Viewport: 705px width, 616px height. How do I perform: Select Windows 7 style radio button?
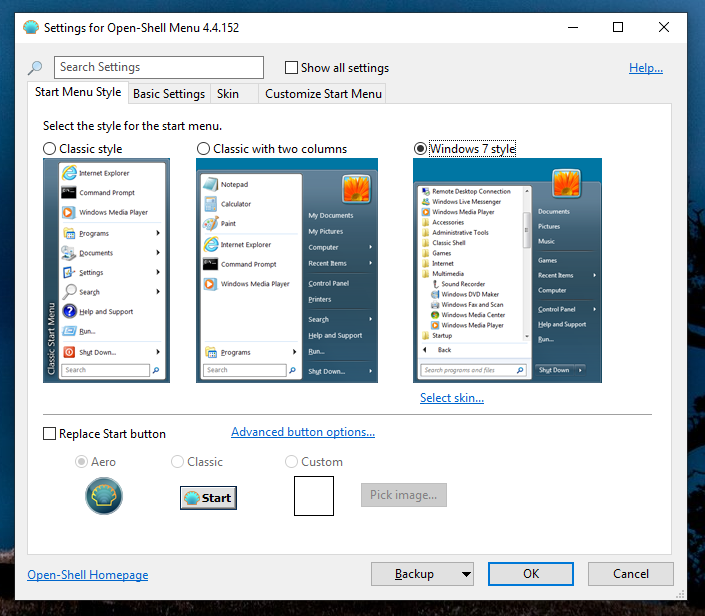coord(420,149)
